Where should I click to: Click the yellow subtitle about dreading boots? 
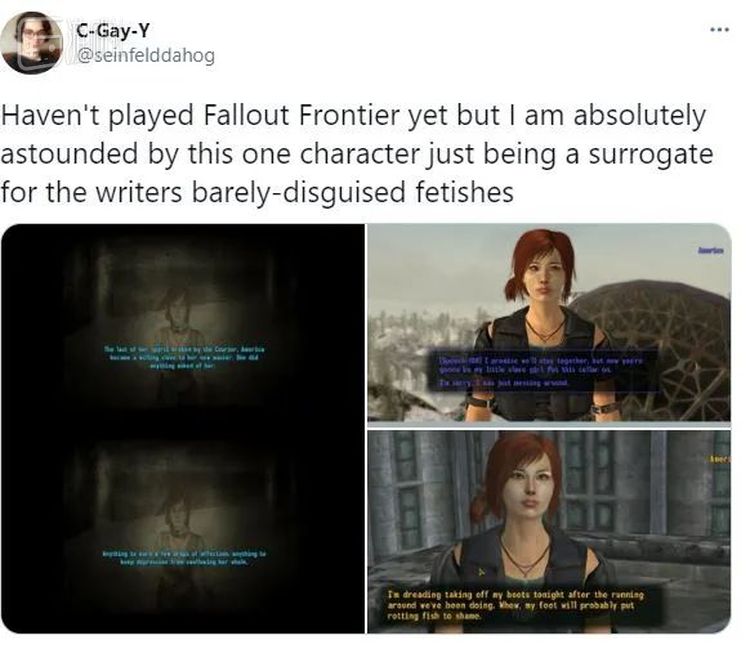(516, 605)
